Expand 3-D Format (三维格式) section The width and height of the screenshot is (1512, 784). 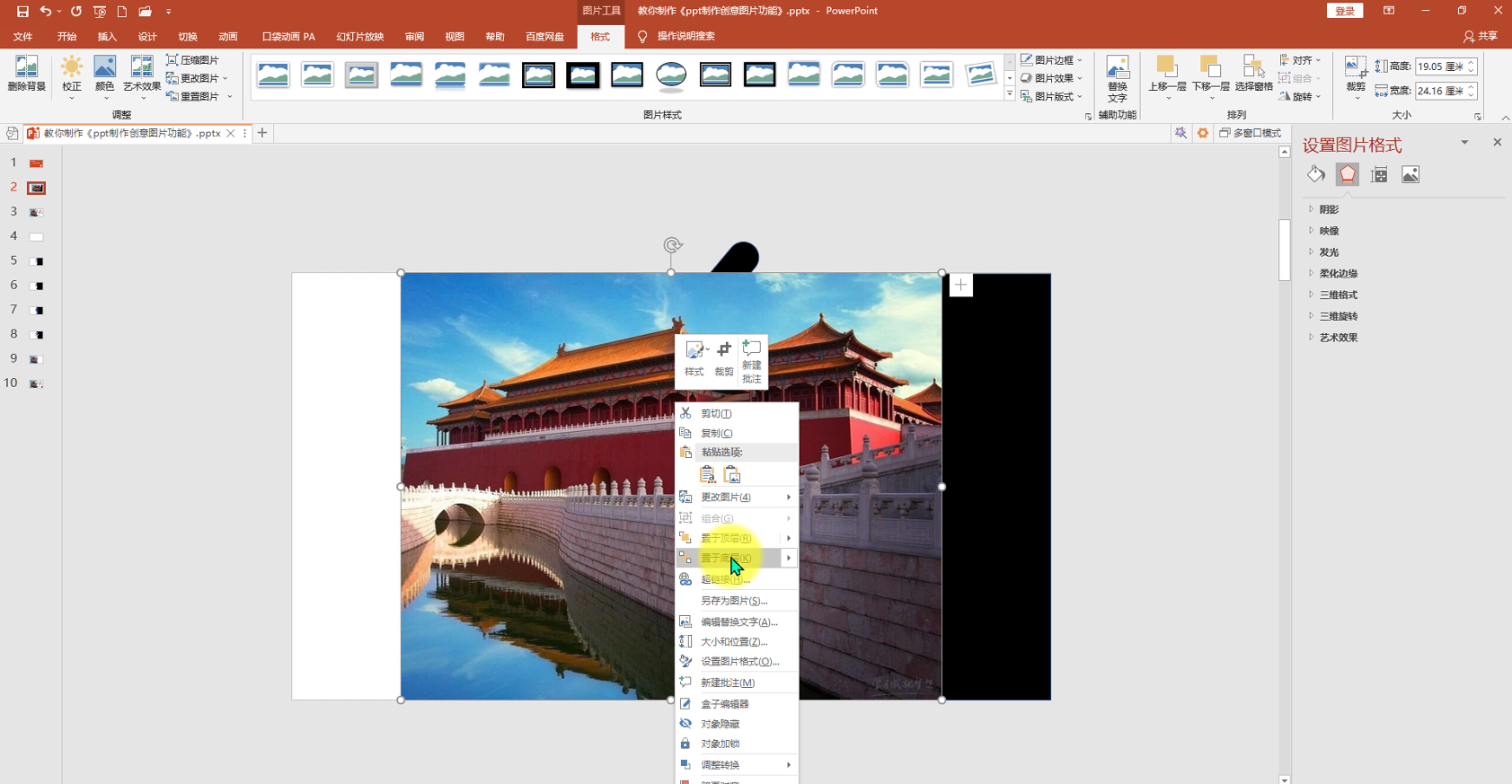point(1338,295)
